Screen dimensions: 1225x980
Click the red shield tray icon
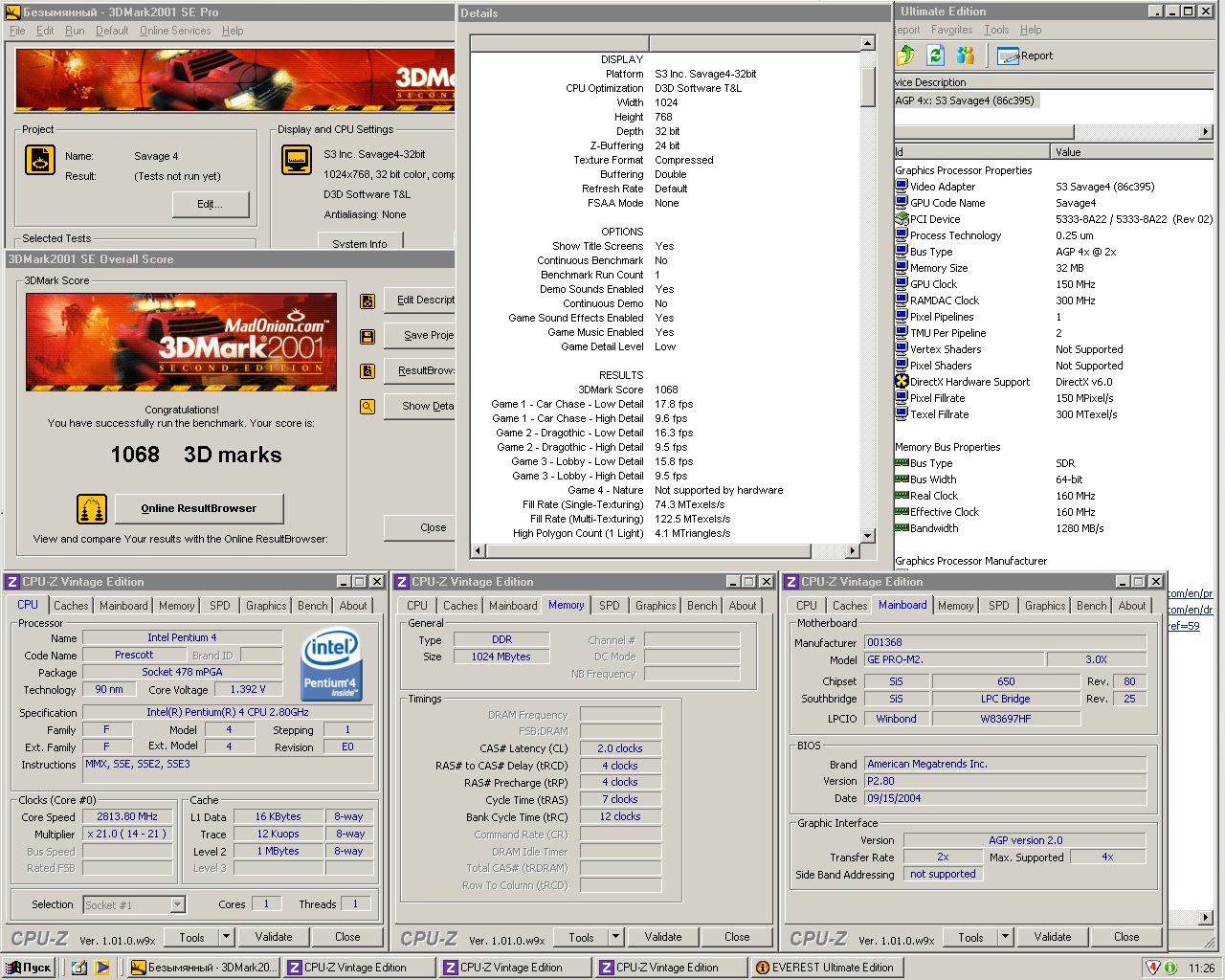(1154, 968)
